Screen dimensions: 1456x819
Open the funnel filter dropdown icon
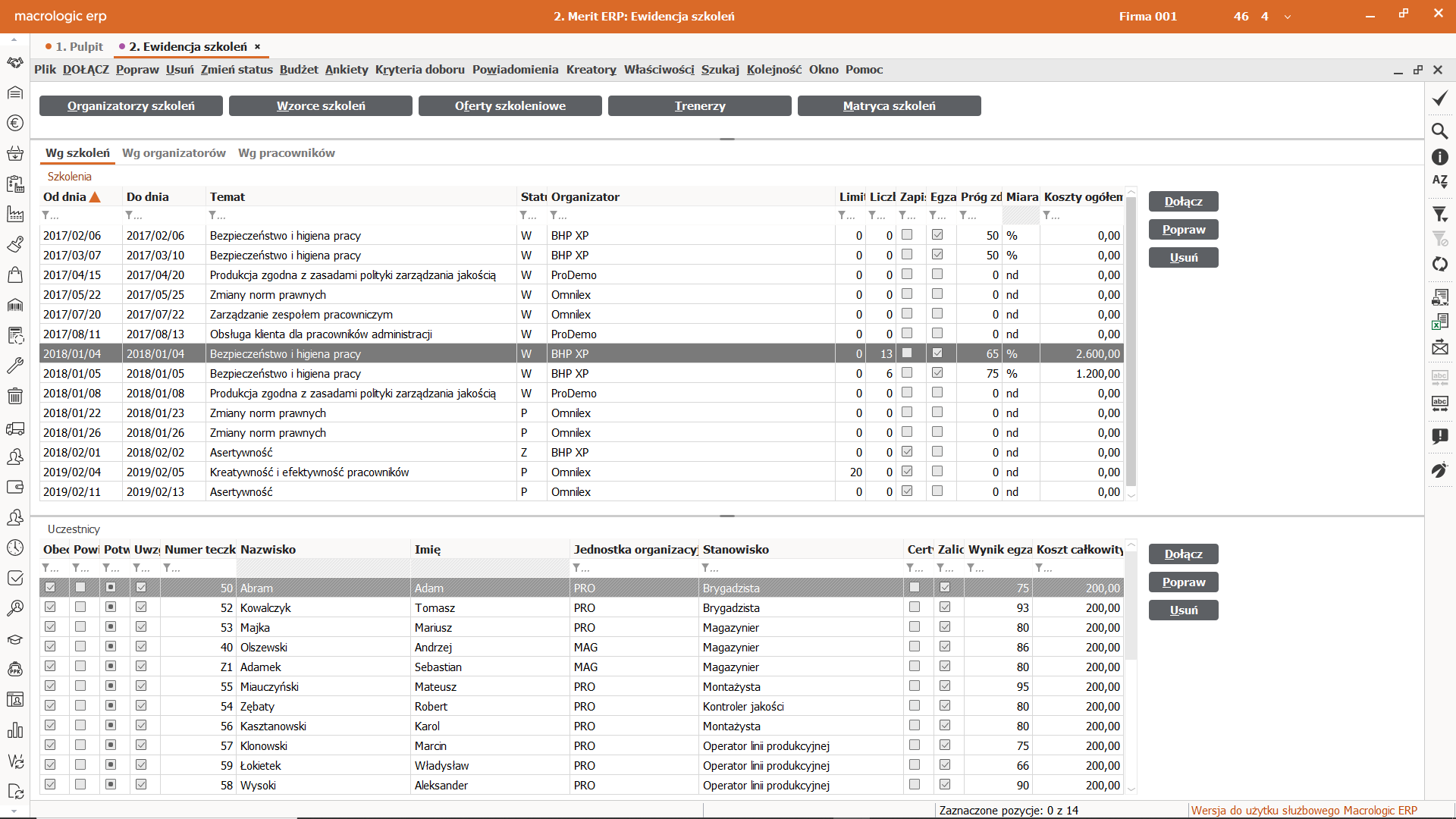[1439, 215]
